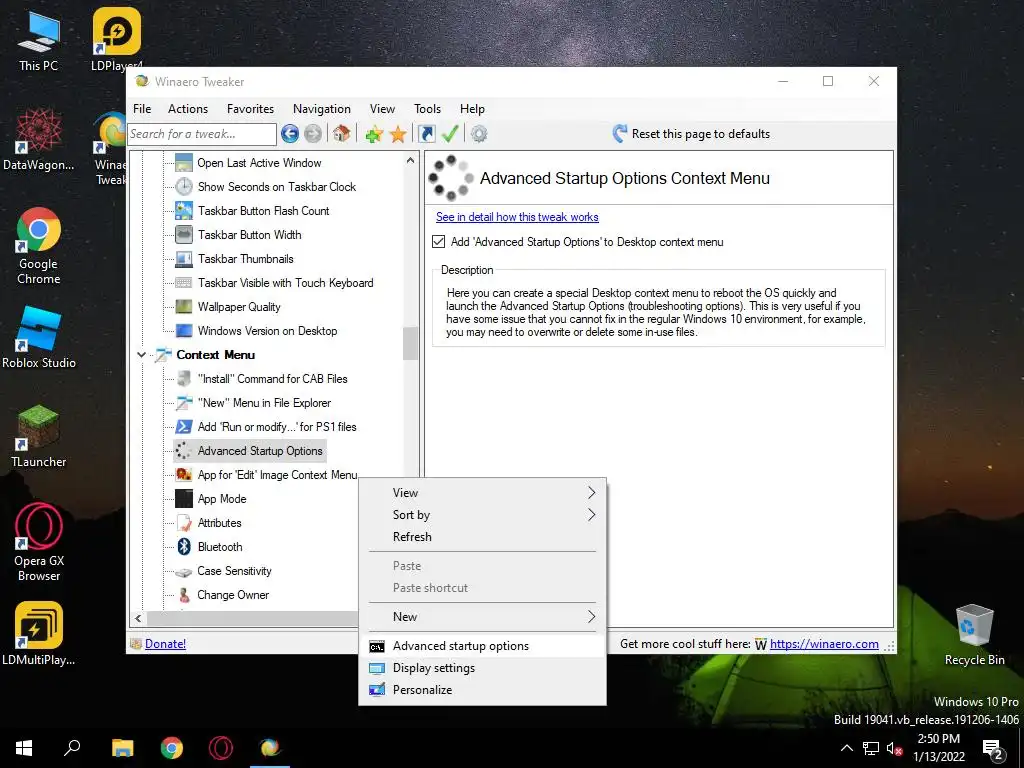Open the Navigation menu
The width and height of the screenshot is (1024, 768).
click(321, 109)
